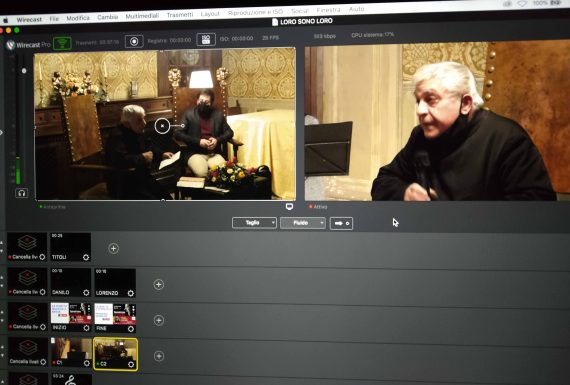The width and height of the screenshot is (570, 385).
Task: Select the treble clef audio shot
Action: click(71, 379)
